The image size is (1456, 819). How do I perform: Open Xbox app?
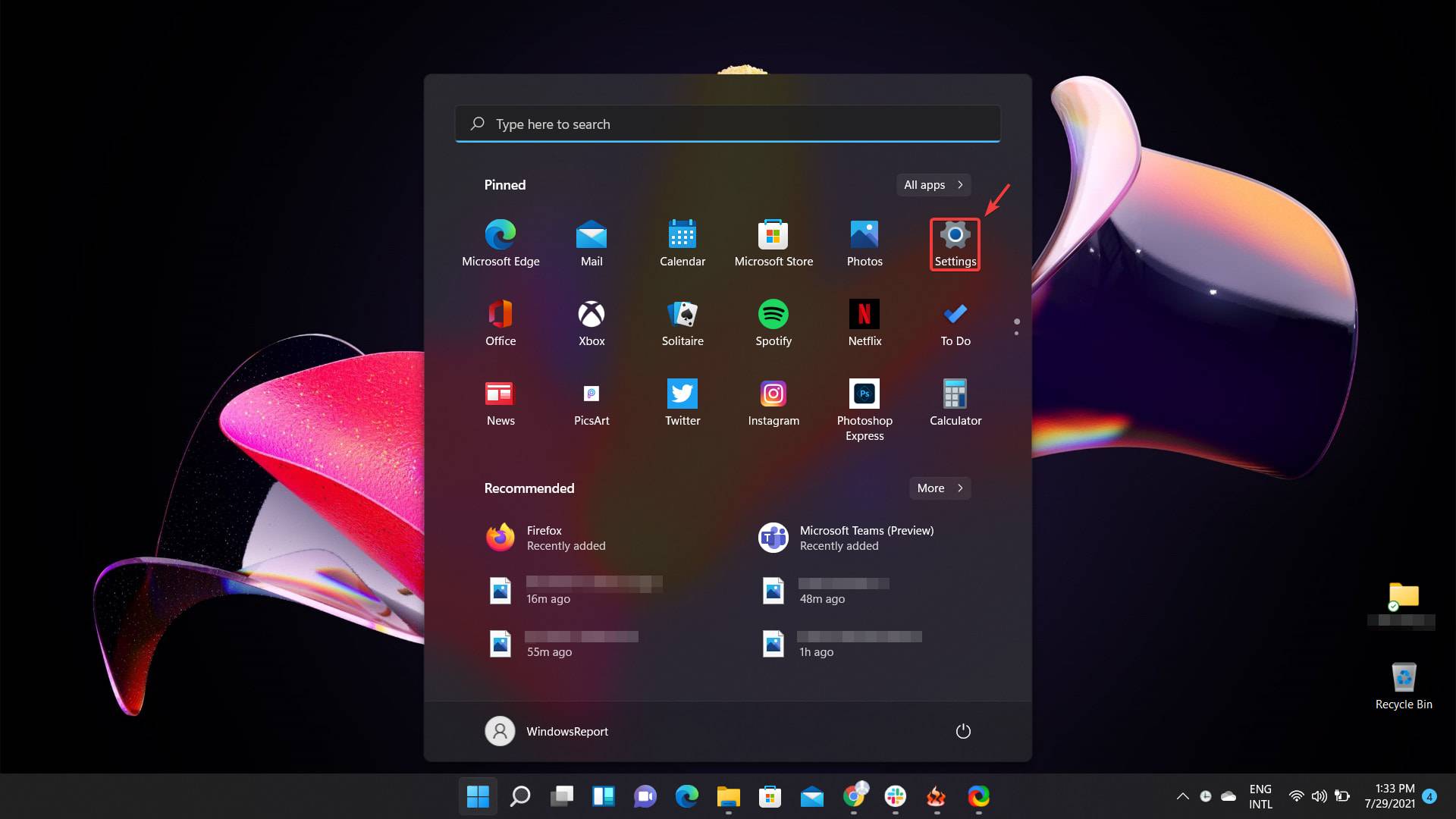pos(592,314)
